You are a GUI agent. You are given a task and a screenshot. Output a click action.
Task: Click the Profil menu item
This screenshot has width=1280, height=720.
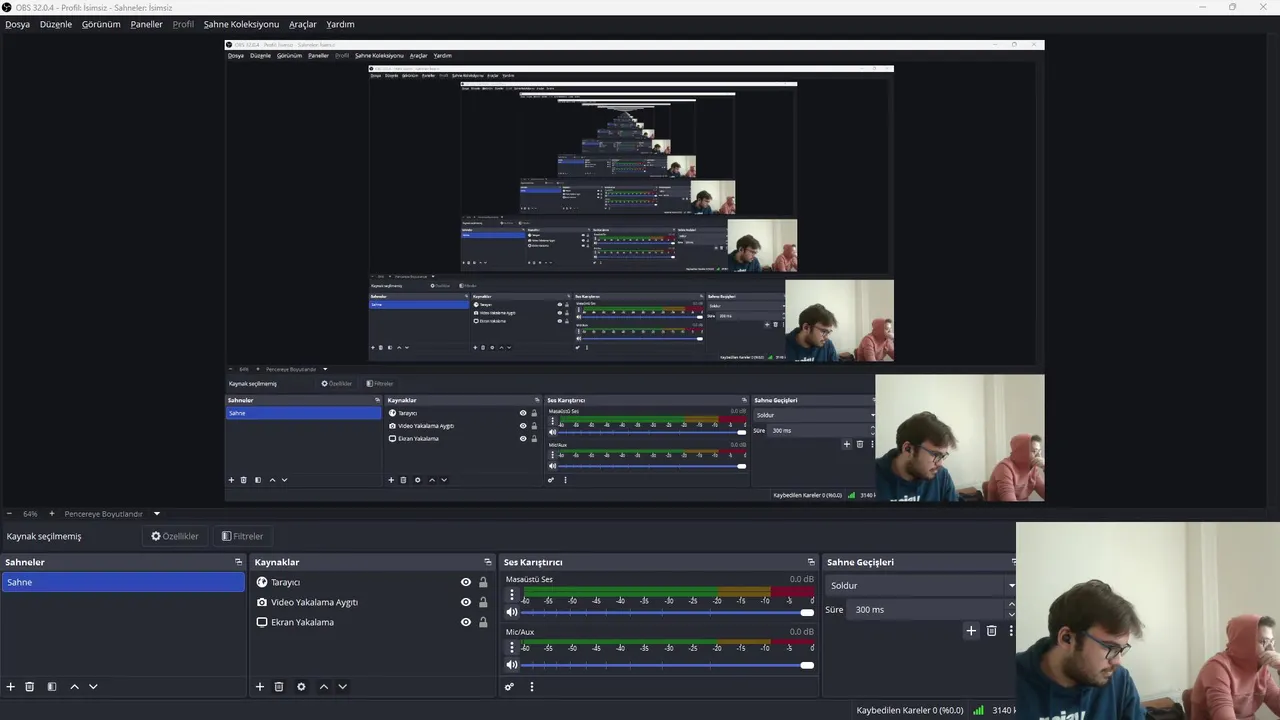pos(183,24)
